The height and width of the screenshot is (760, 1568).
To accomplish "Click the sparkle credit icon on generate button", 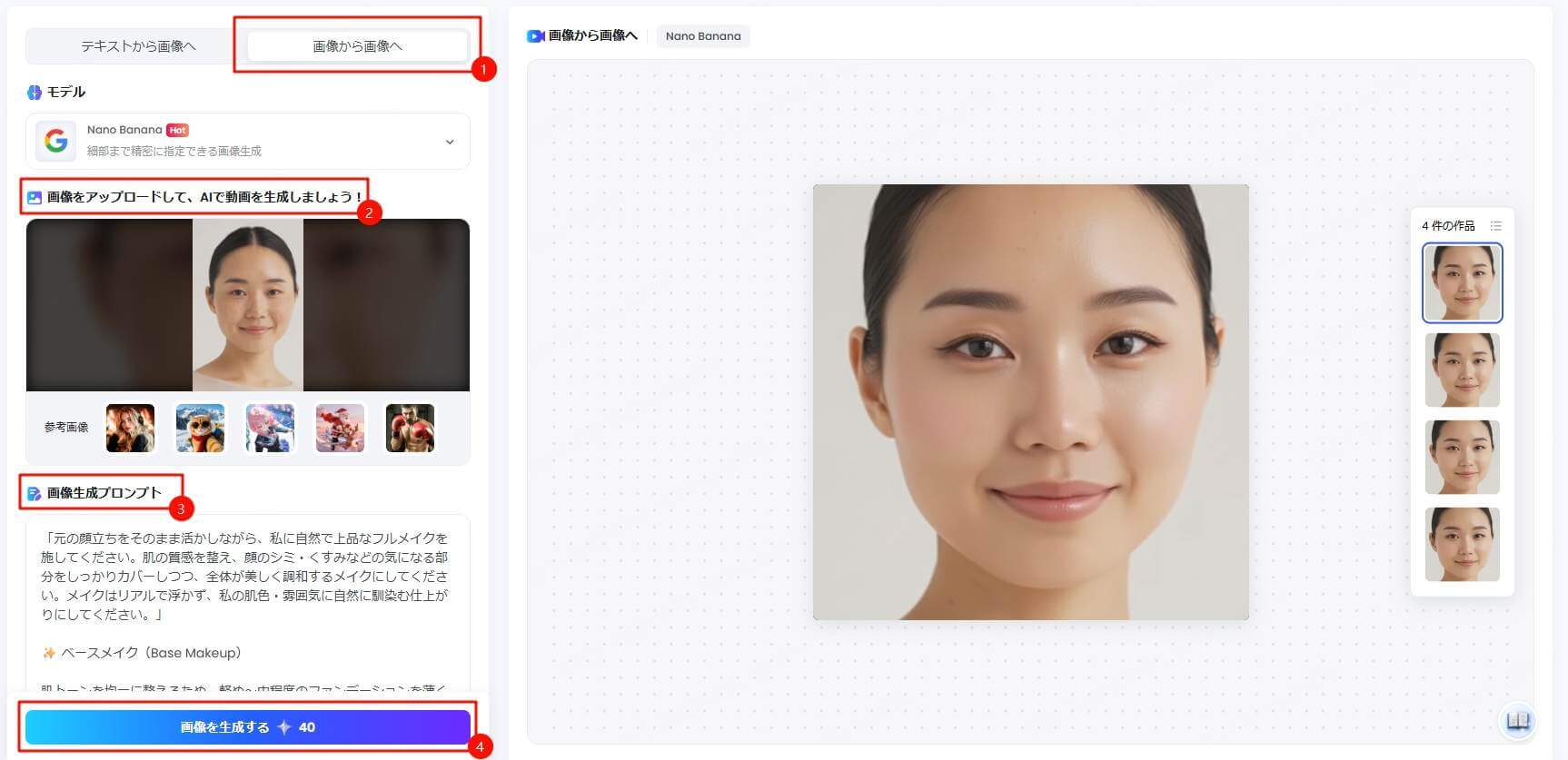I will point(284,727).
